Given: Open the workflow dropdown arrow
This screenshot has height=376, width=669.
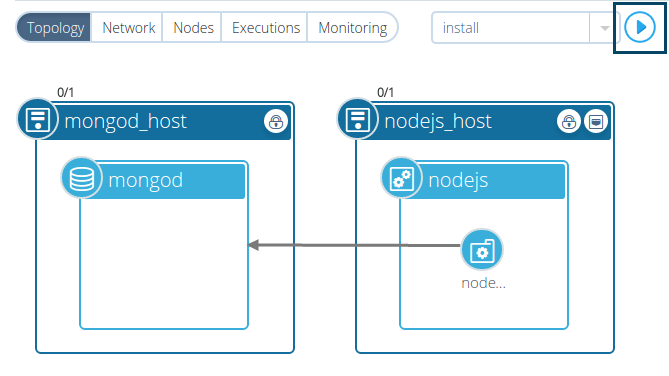Looking at the screenshot, I should coord(604,28).
